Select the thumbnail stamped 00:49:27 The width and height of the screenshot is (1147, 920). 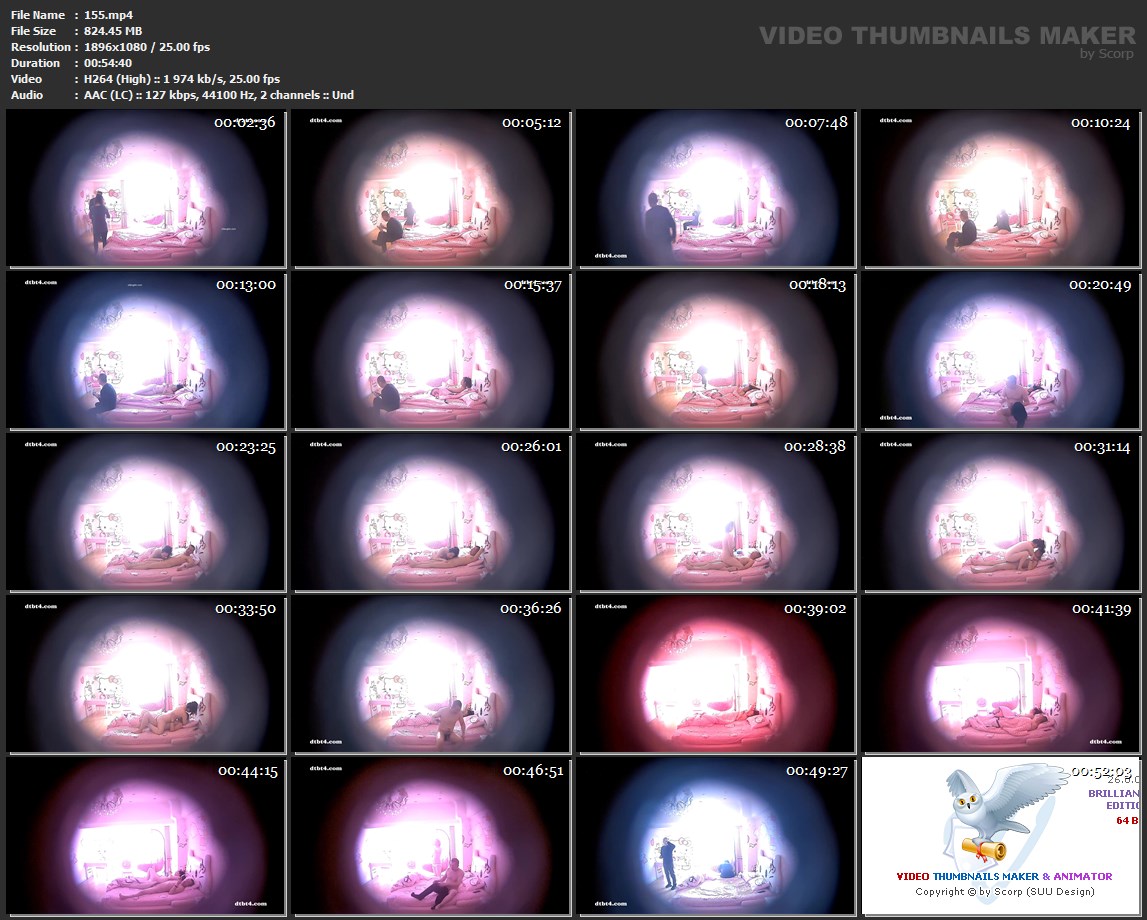click(x=716, y=836)
